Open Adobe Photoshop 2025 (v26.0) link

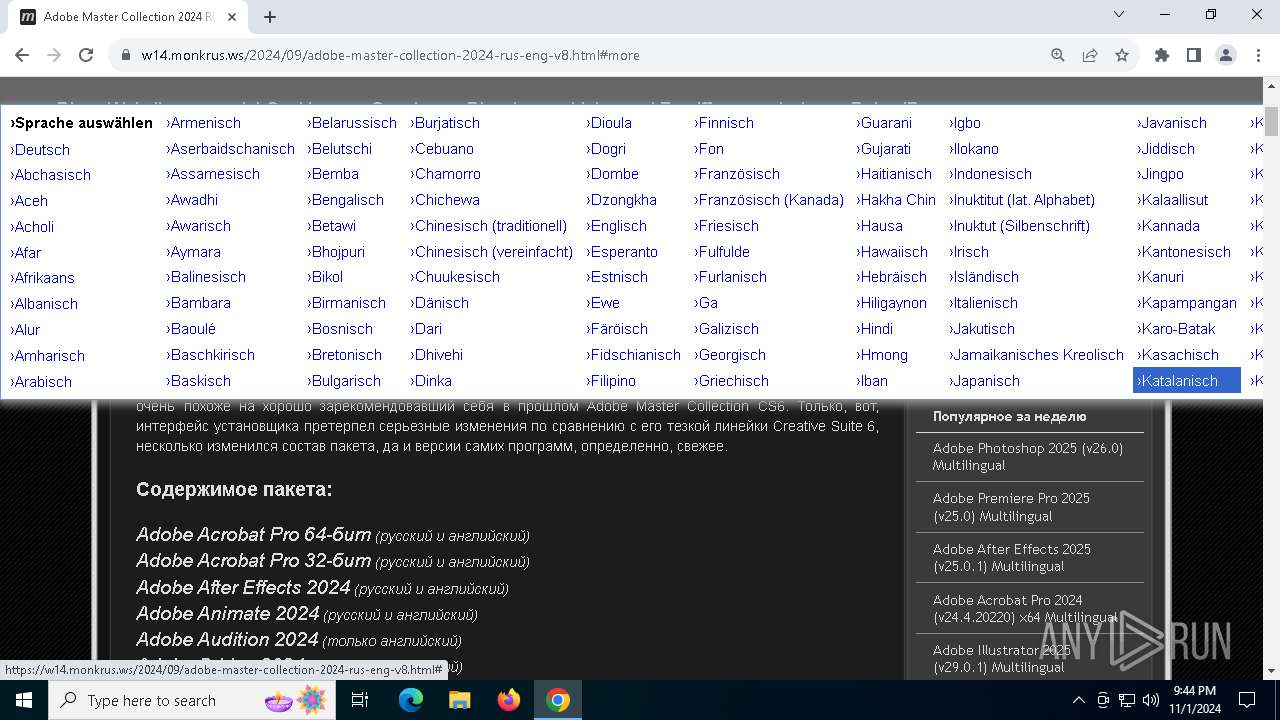click(x=1028, y=457)
